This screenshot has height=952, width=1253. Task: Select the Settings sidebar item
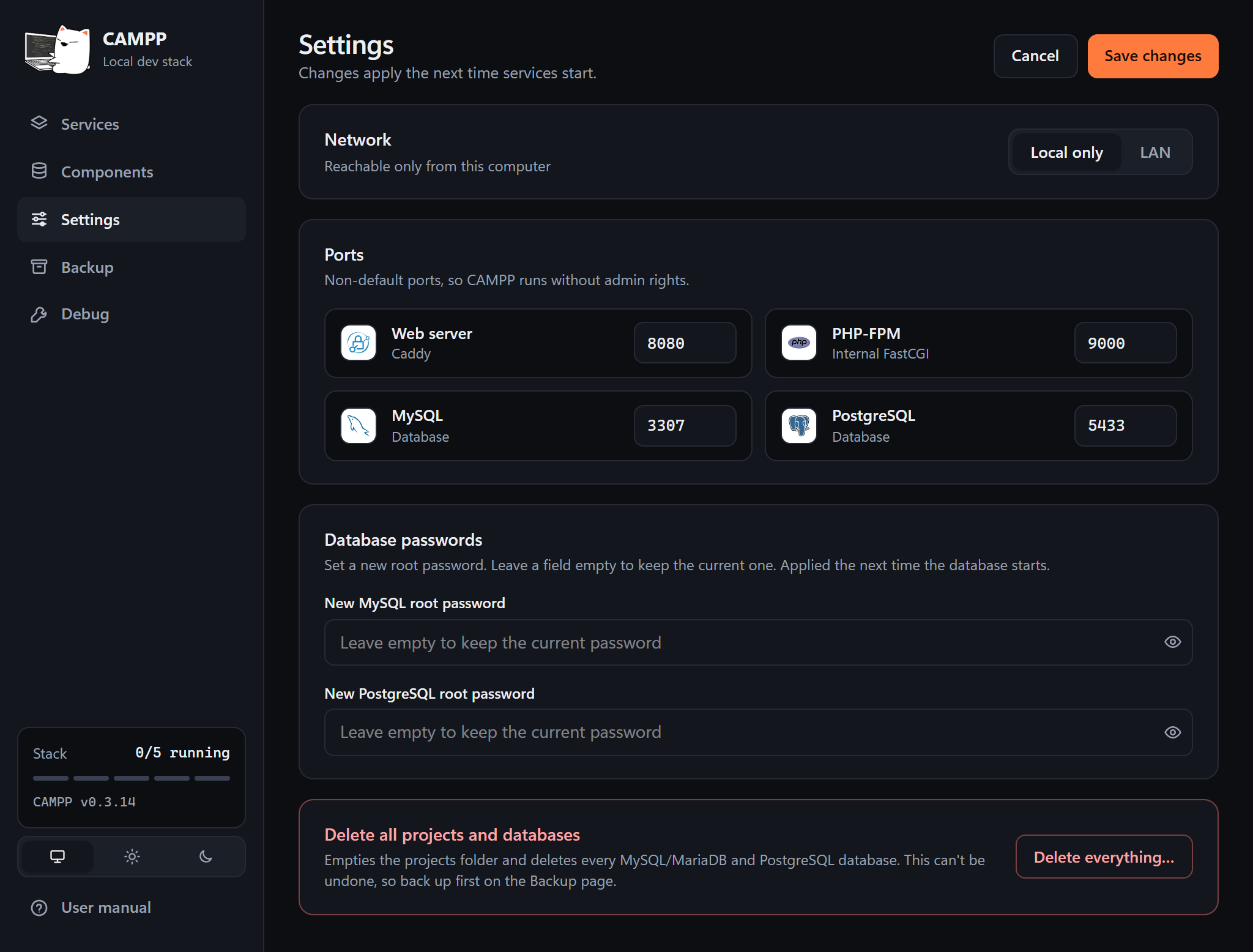(x=132, y=220)
